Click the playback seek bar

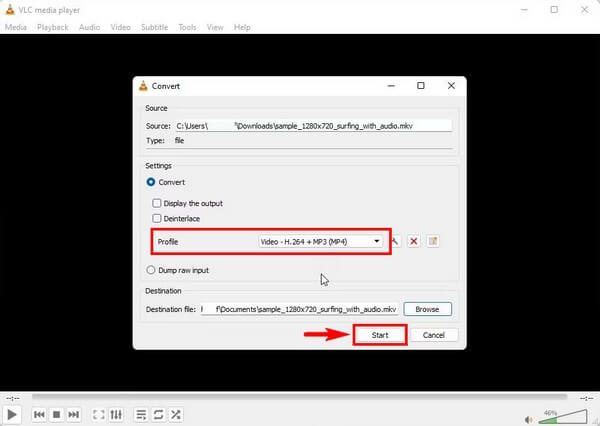pos(299,397)
